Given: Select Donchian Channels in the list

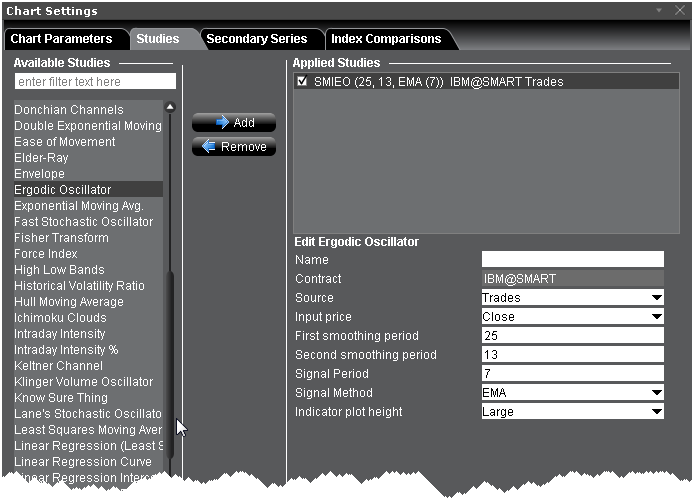Looking at the screenshot, I should (x=69, y=110).
